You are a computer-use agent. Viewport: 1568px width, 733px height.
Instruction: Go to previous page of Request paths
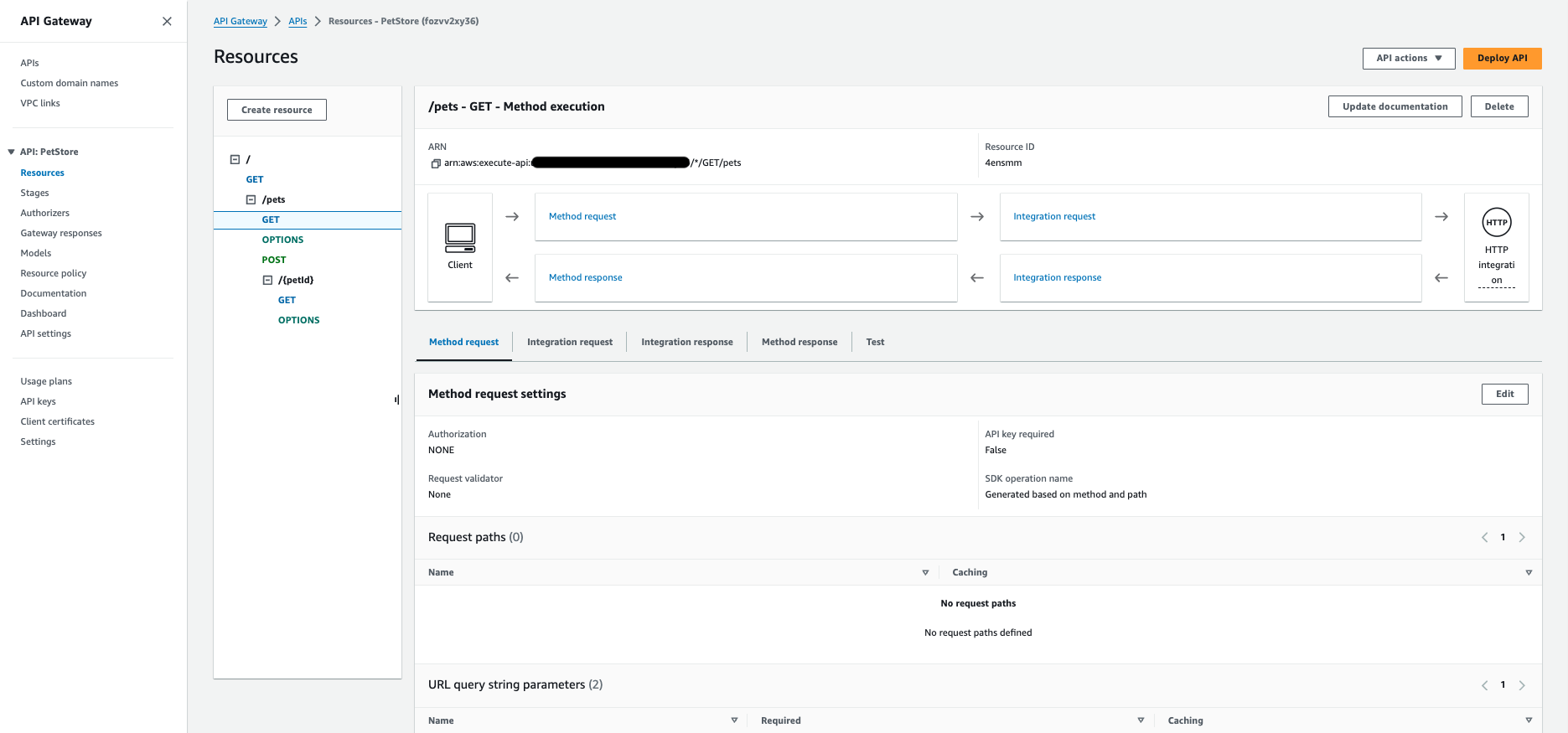click(1484, 538)
